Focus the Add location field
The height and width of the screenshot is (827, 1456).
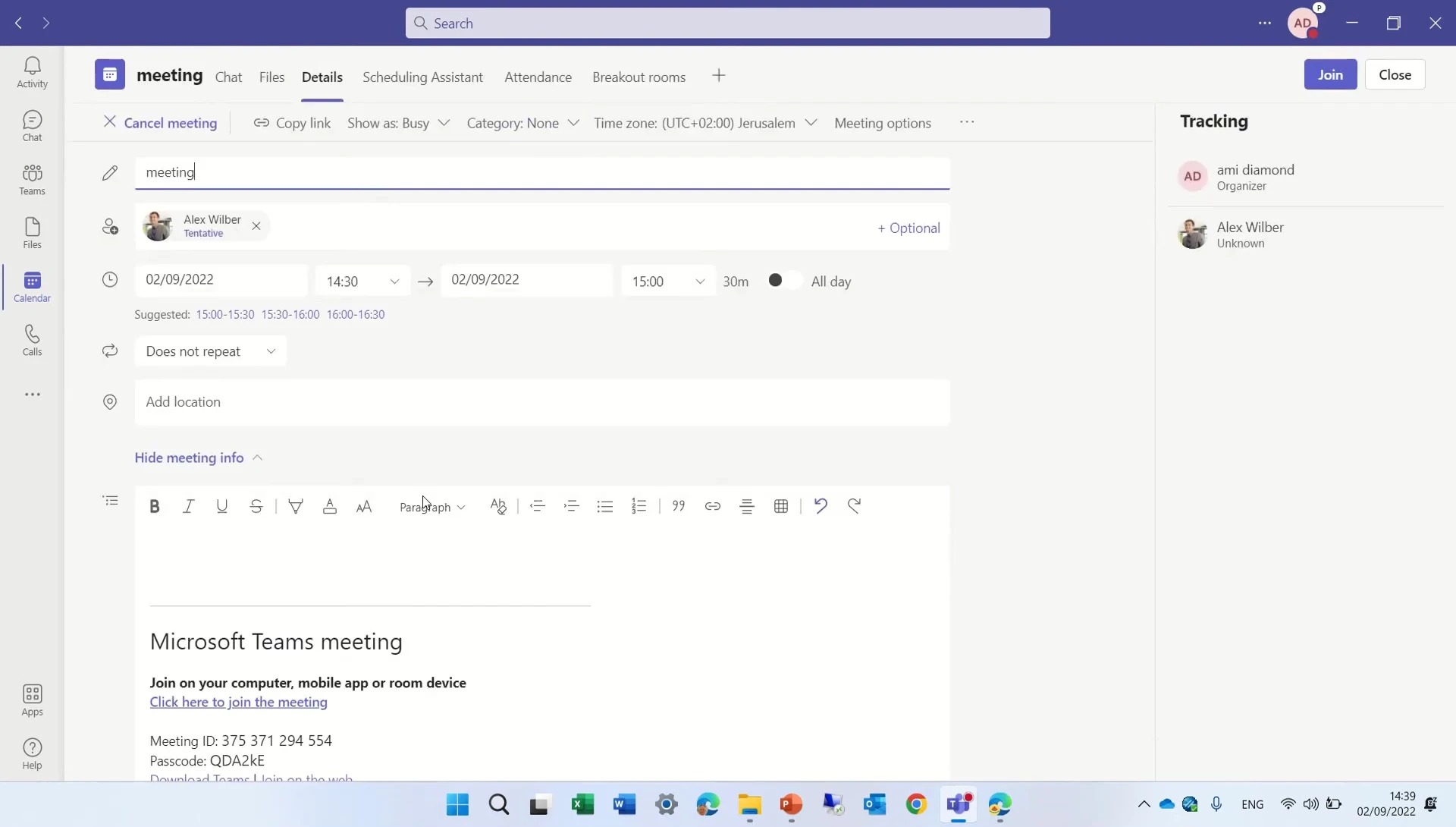(542, 402)
